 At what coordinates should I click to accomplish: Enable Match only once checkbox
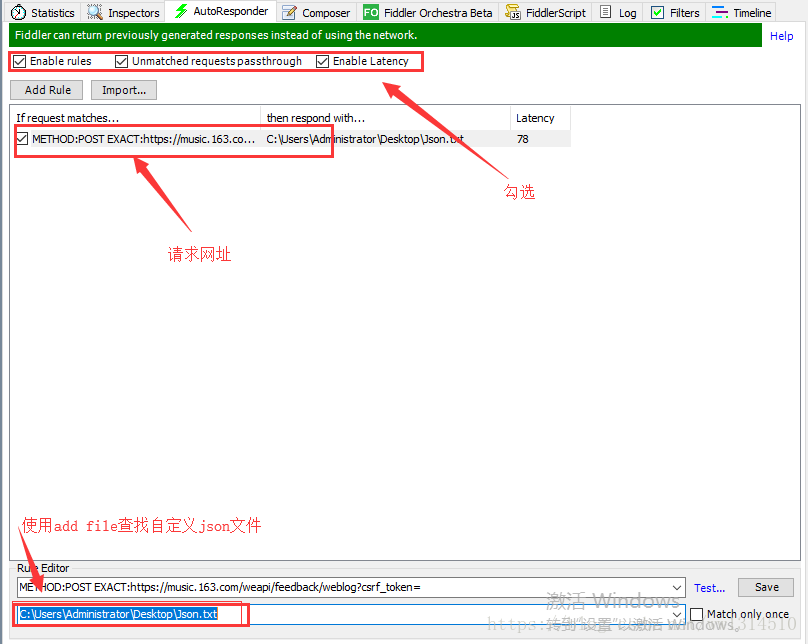point(697,614)
